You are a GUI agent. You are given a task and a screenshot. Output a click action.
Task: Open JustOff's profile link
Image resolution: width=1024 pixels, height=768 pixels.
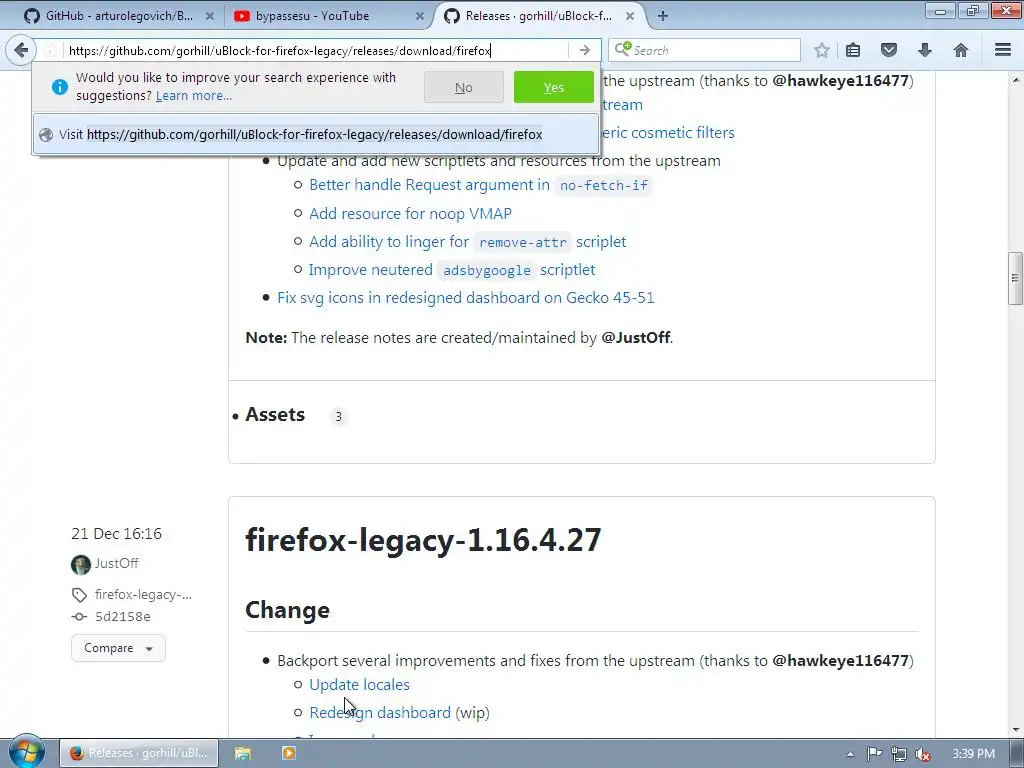(x=116, y=563)
